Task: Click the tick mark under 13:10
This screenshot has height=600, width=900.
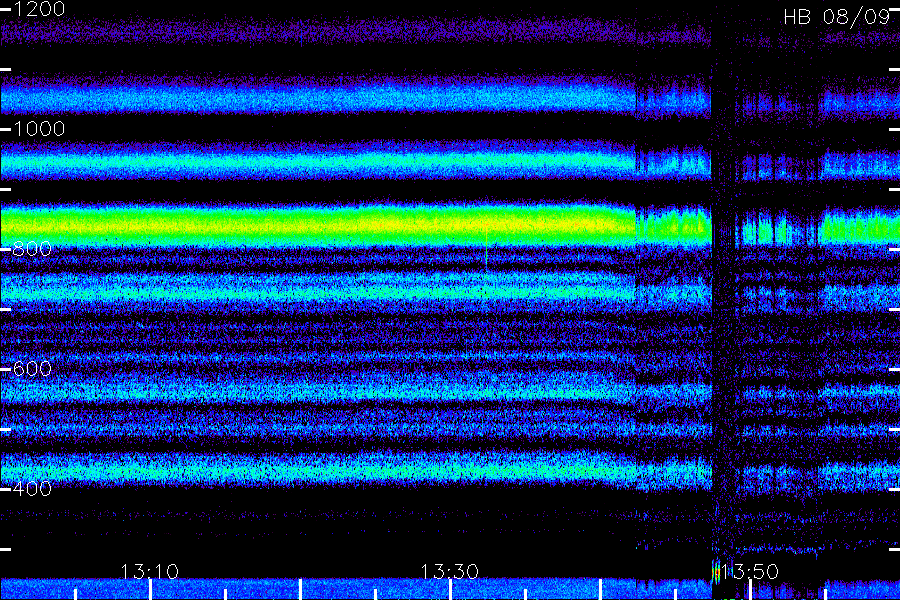Action: point(150,590)
